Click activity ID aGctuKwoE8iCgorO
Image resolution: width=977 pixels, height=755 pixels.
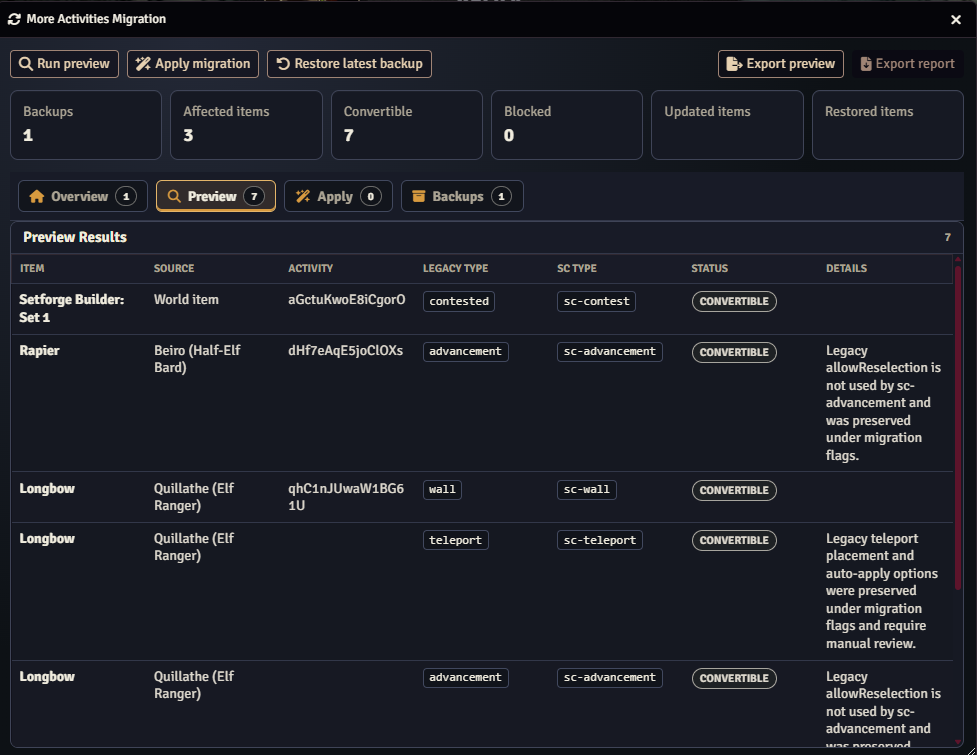pyautogui.click(x=346, y=300)
